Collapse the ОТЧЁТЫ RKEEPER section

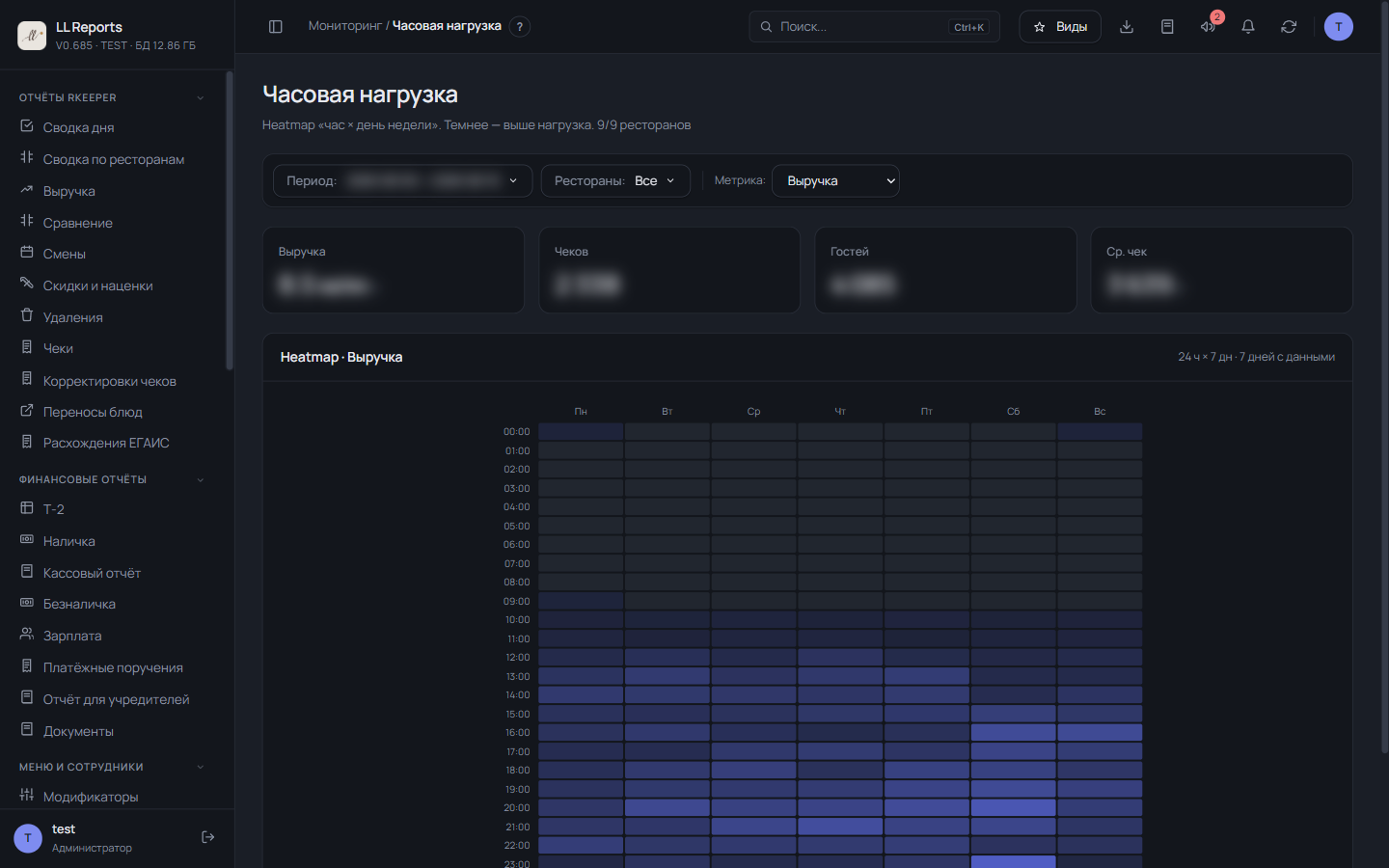pyautogui.click(x=201, y=97)
